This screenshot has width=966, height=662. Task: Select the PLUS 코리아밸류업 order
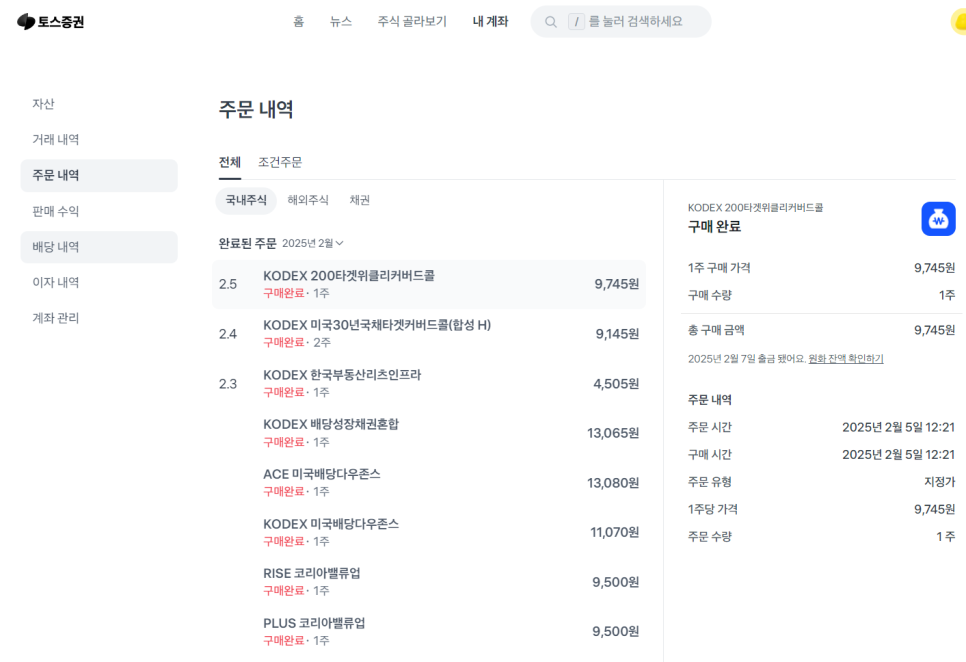[x=429, y=632]
